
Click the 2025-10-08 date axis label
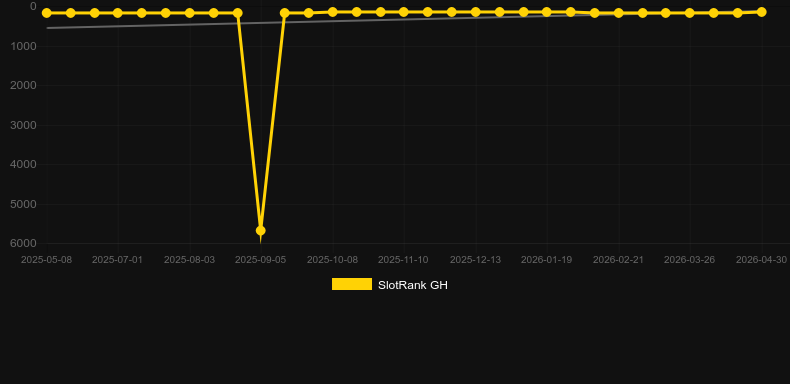[x=333, y=260]
